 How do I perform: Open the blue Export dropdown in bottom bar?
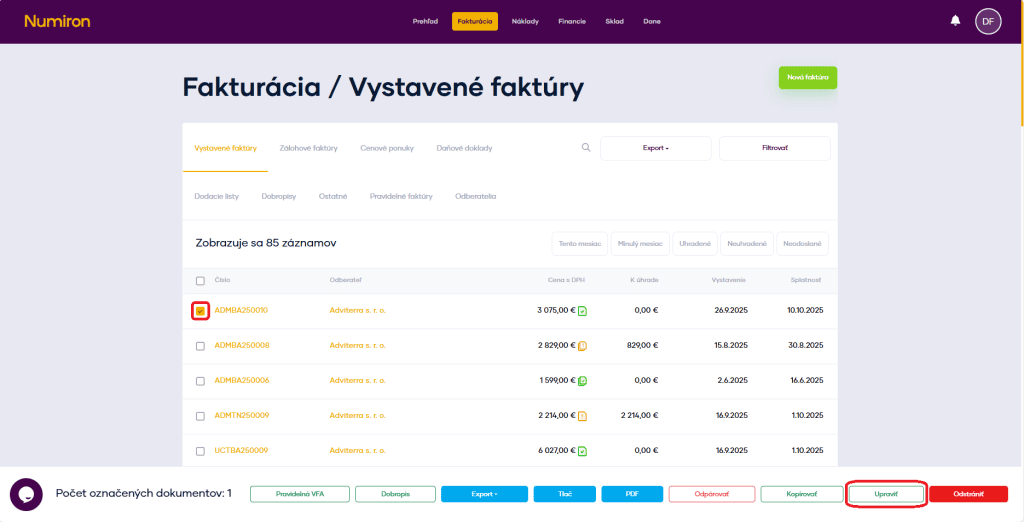pyautogui.click(x=484, y=495)
